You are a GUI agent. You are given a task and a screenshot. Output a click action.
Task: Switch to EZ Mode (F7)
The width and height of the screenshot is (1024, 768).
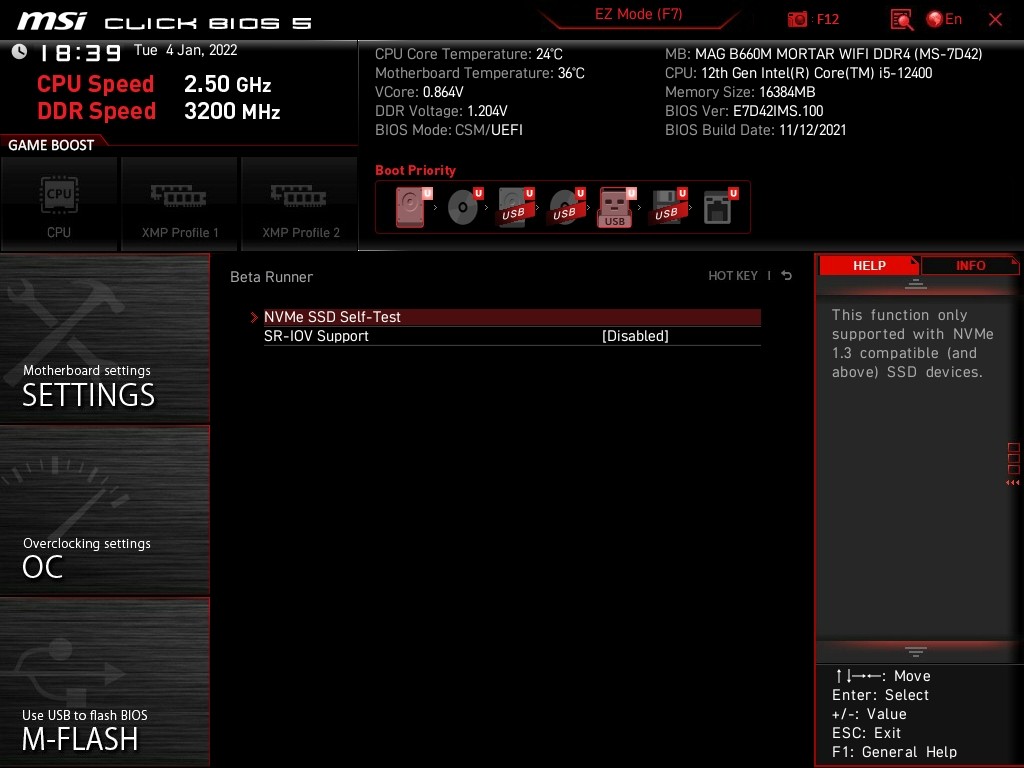click(x=638, y=14)
